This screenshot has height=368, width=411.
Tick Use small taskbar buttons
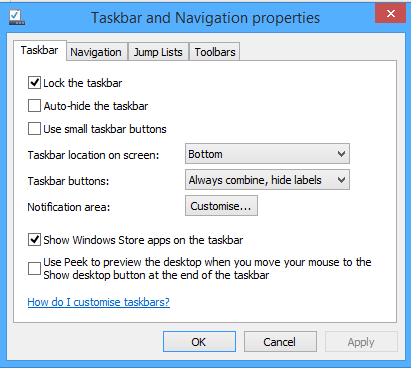[34, 129]
